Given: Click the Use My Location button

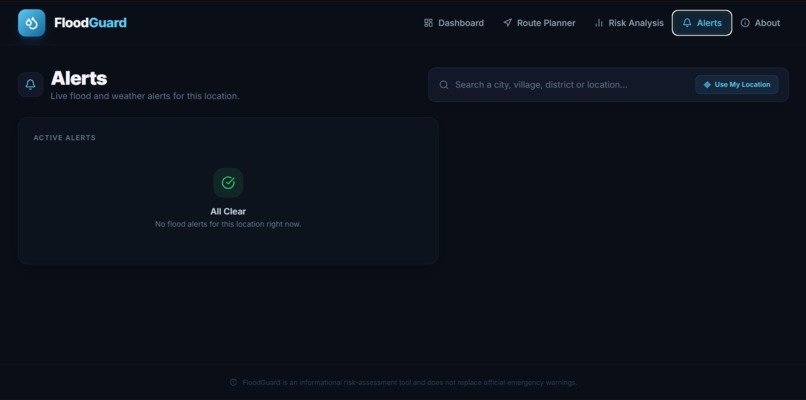Looking at the screenshot, I should click(x=737, y=85).
